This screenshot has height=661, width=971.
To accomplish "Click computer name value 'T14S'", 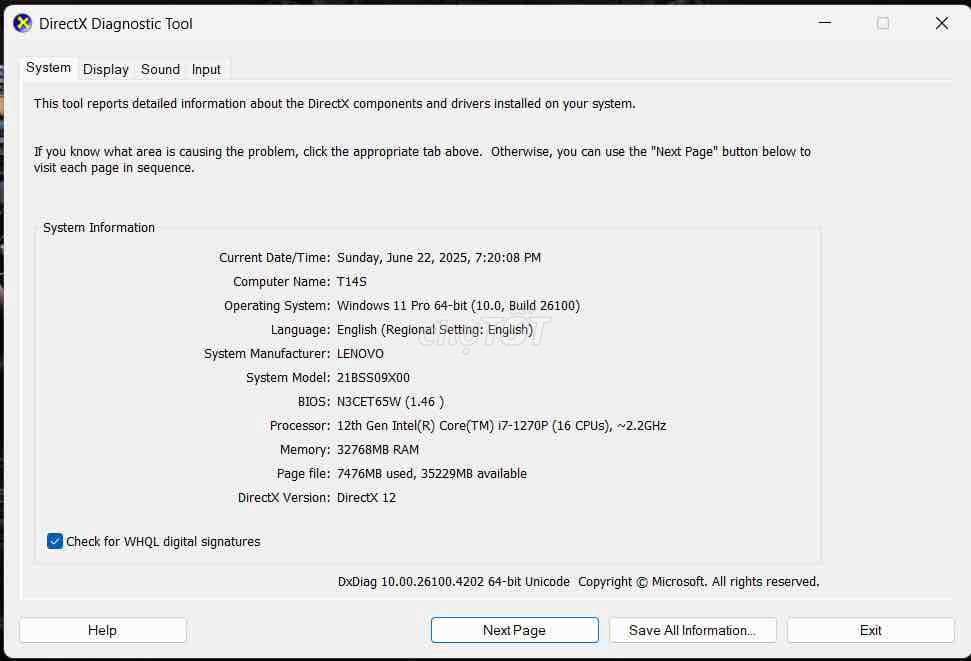I will (x=352, y=281).
